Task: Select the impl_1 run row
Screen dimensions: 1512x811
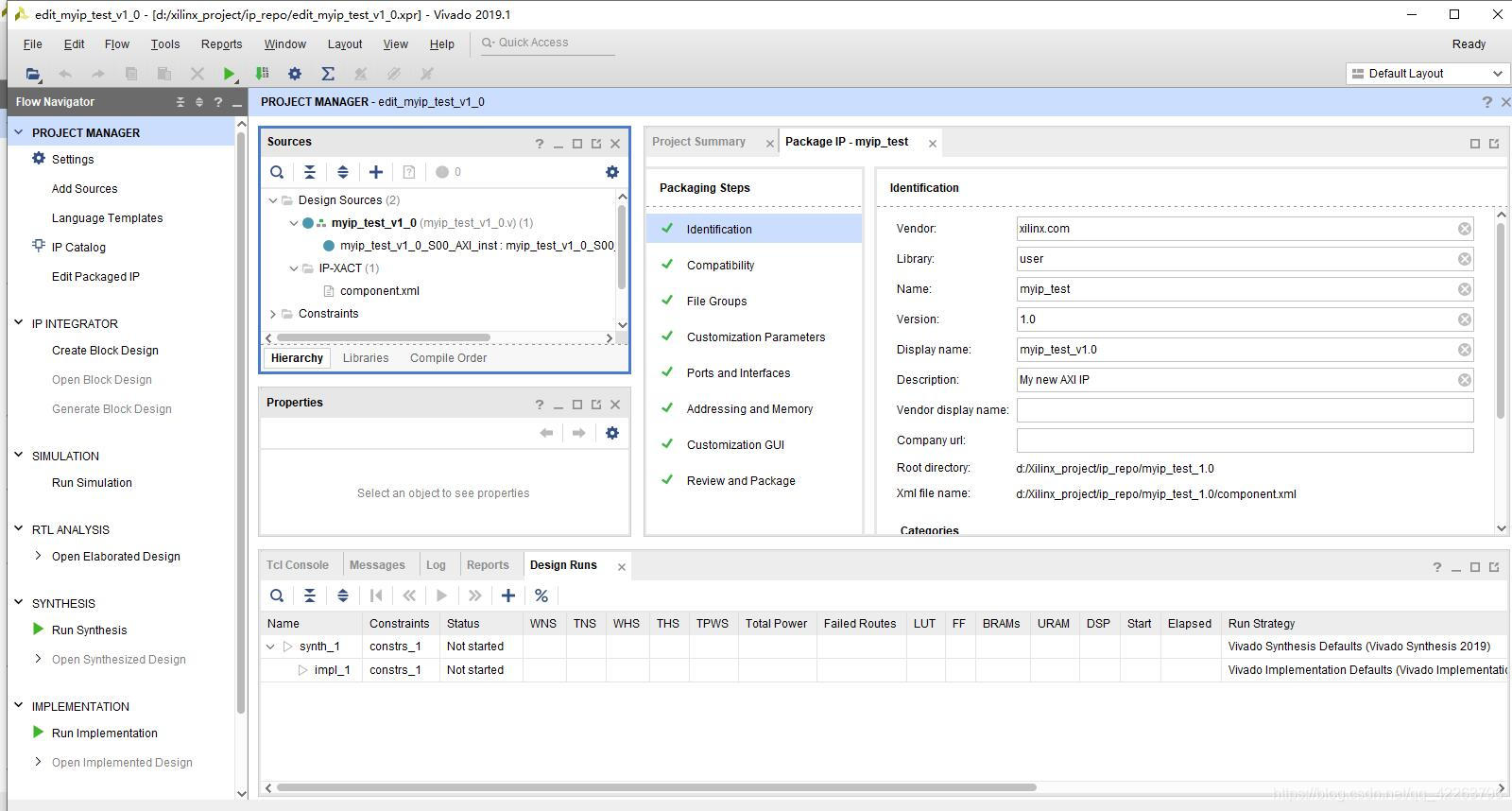Action: [884, 670]
